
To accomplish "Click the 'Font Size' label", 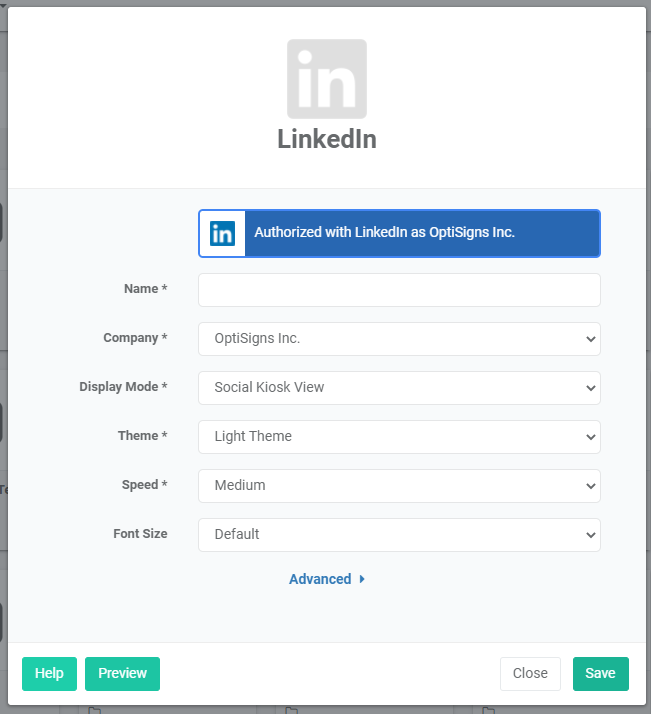I will click(x=140, y=534).
